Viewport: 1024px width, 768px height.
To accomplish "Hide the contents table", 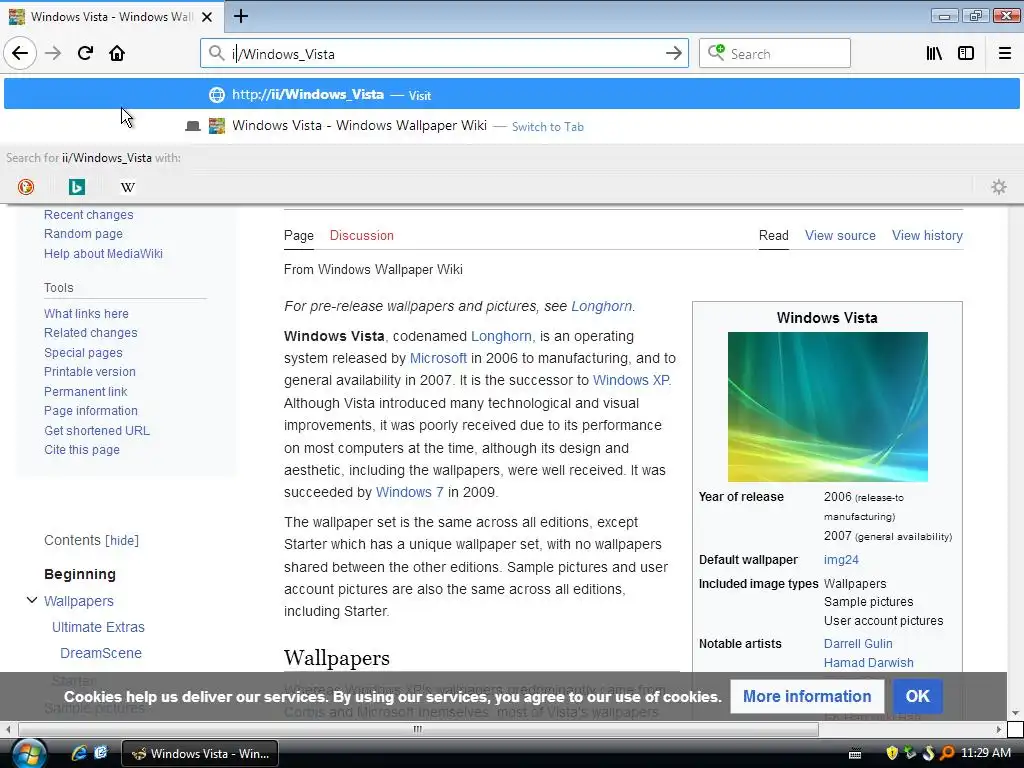I will [122, 541].
